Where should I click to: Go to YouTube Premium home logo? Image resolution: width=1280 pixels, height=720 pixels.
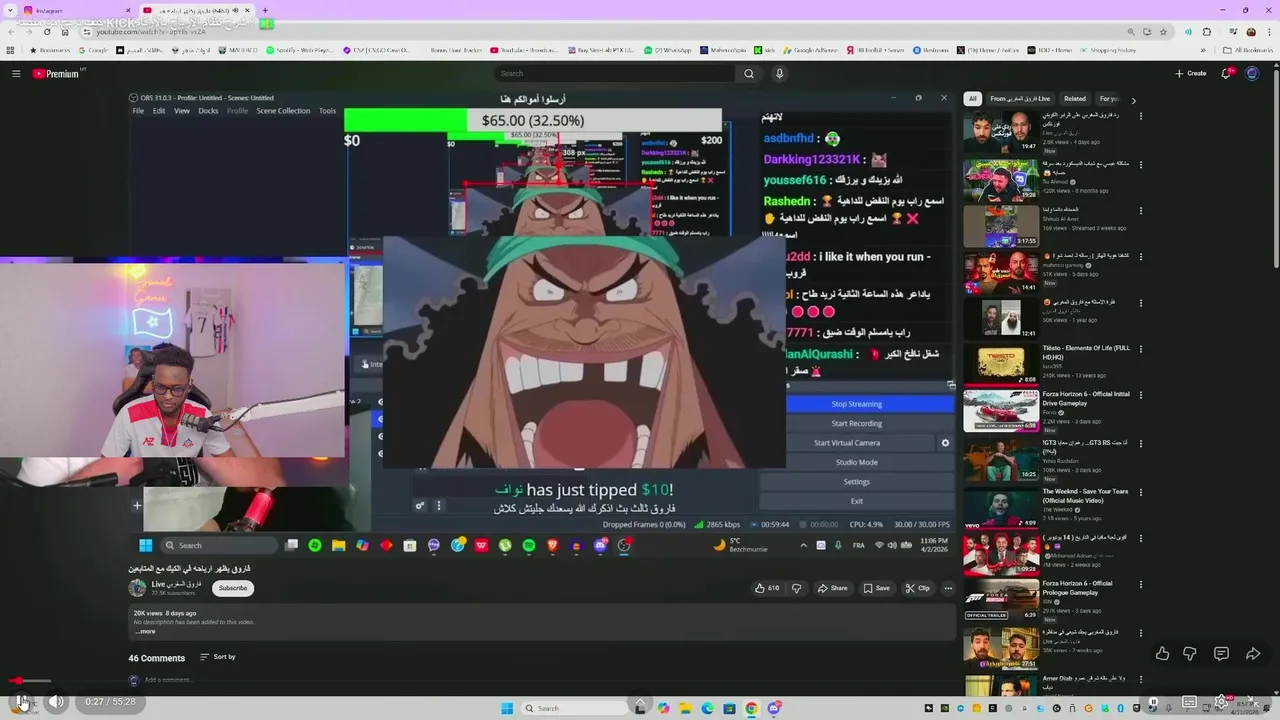57,73
